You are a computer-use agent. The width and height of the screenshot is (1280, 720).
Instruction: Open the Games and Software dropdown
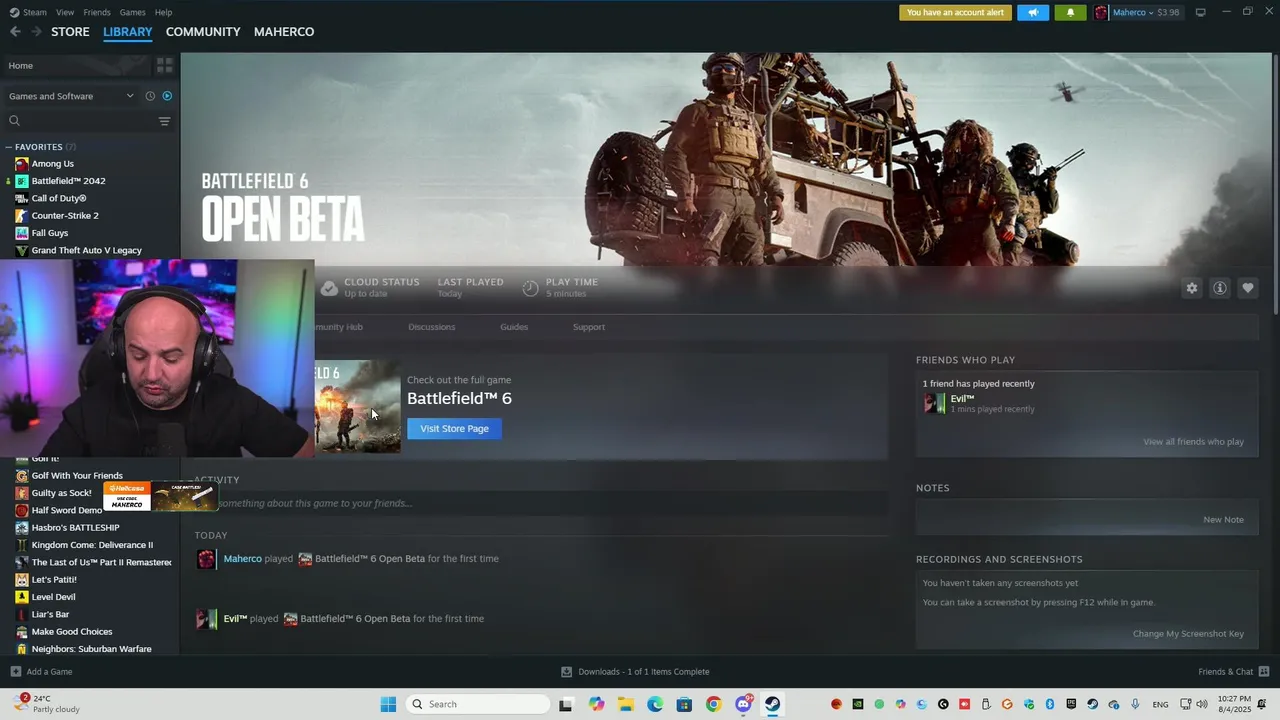pos(70,96)
